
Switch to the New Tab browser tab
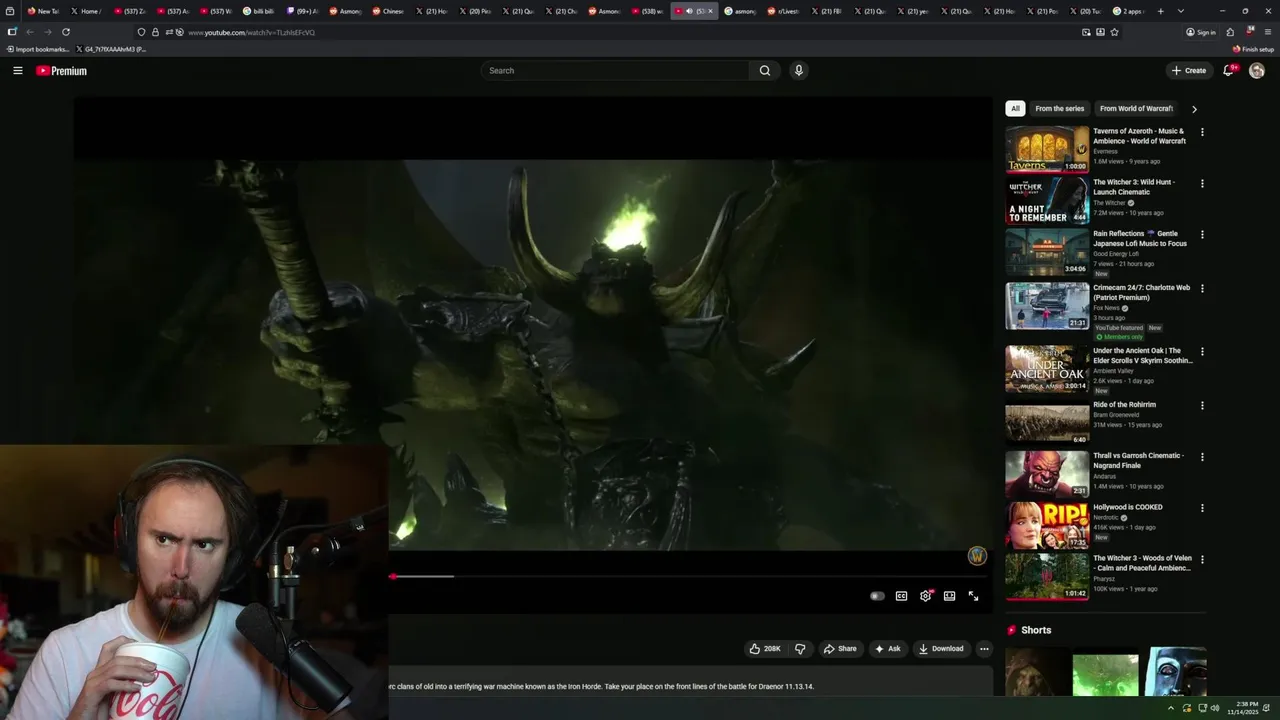[x=44, y=11]
